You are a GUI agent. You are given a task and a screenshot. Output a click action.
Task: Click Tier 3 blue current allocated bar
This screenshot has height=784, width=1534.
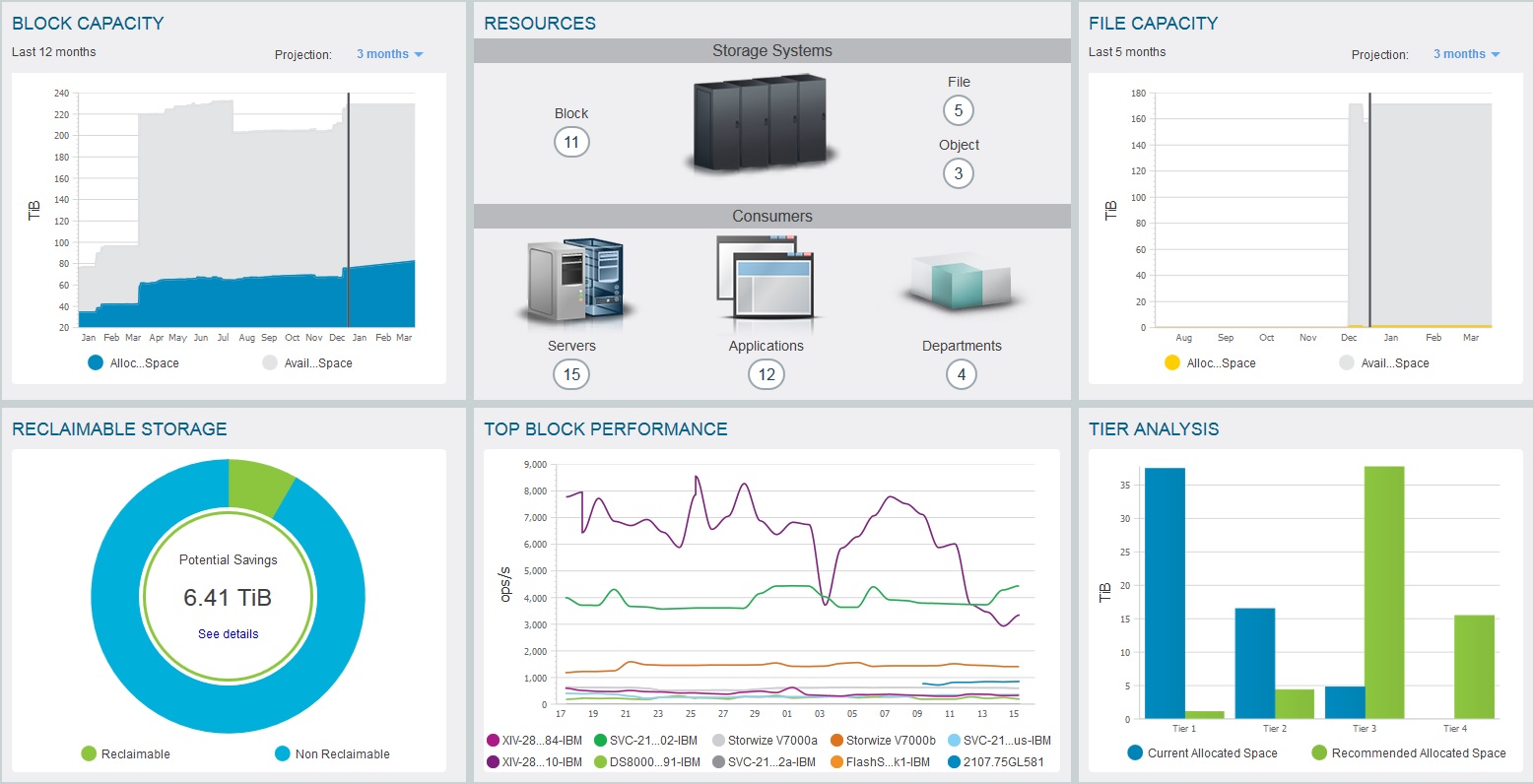click(x=1345, y=702)
